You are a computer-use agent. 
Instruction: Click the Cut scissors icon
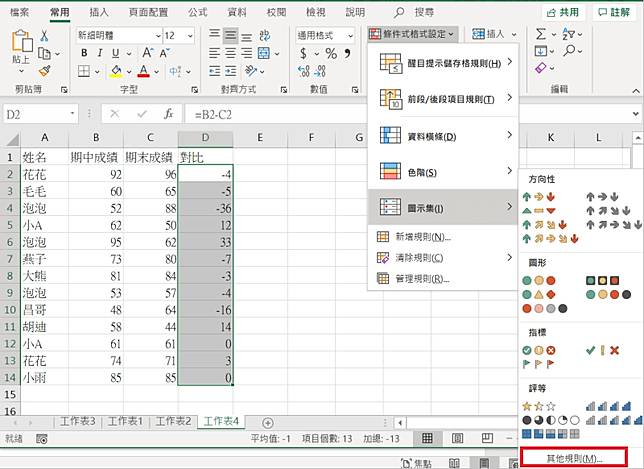pos(44,36)
